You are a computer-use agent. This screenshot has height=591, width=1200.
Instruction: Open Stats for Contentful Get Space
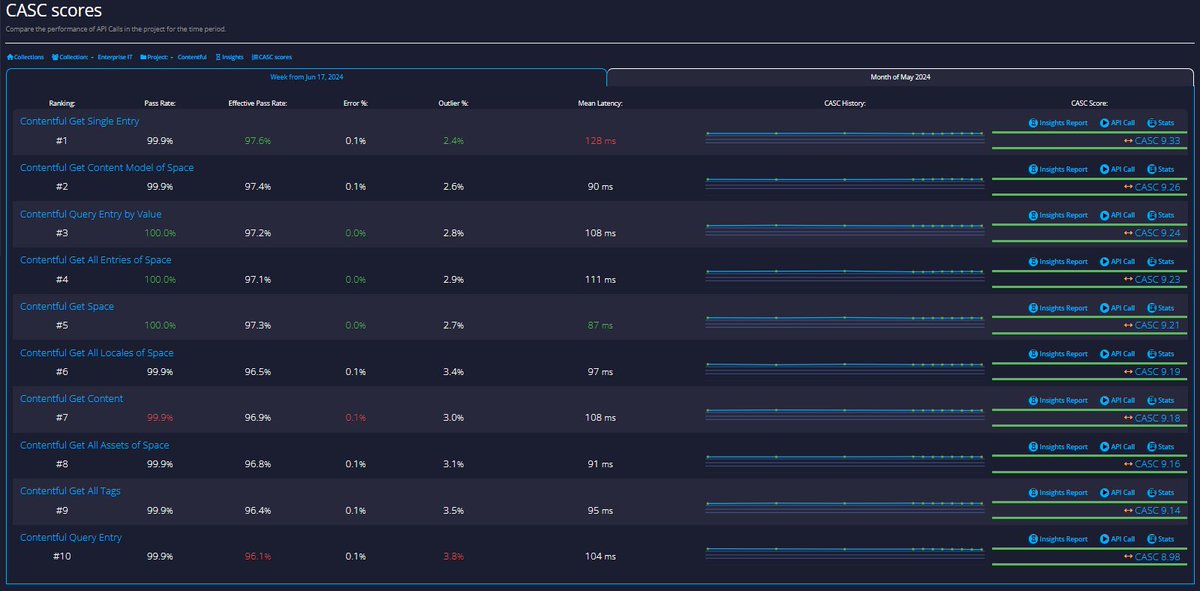click(1159, 308)
